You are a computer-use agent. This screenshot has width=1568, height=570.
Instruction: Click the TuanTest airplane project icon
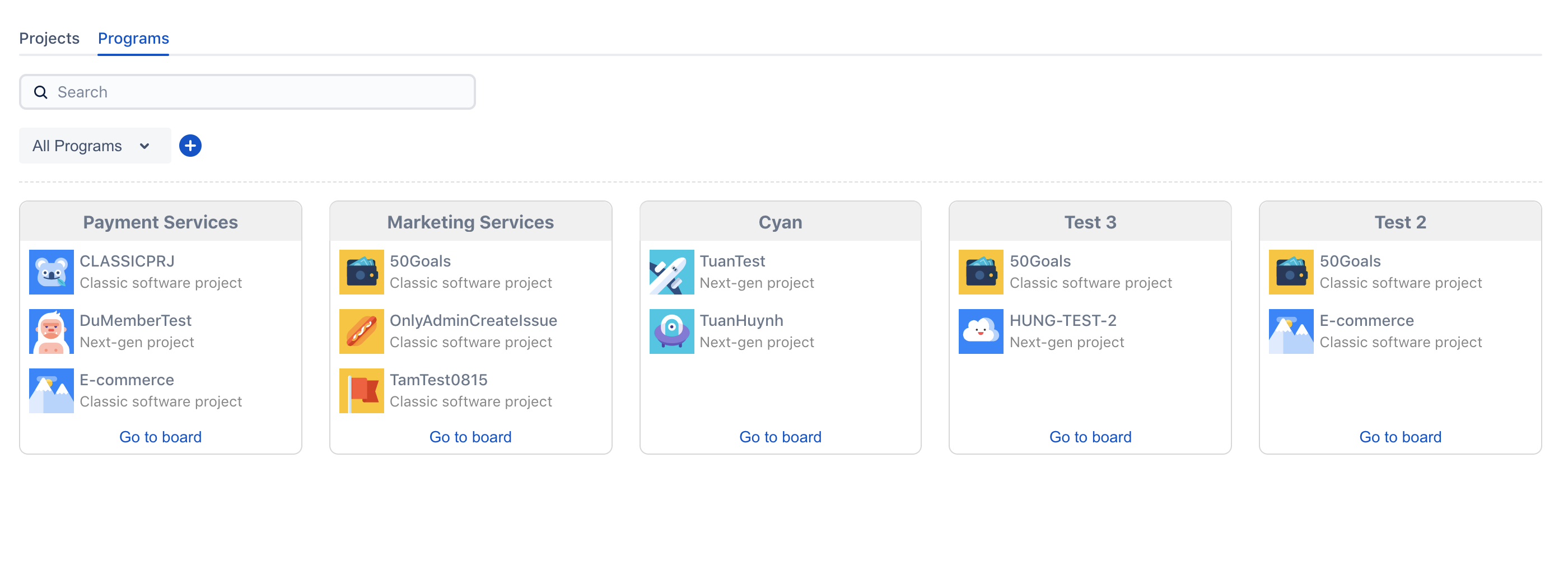(671, 272)
